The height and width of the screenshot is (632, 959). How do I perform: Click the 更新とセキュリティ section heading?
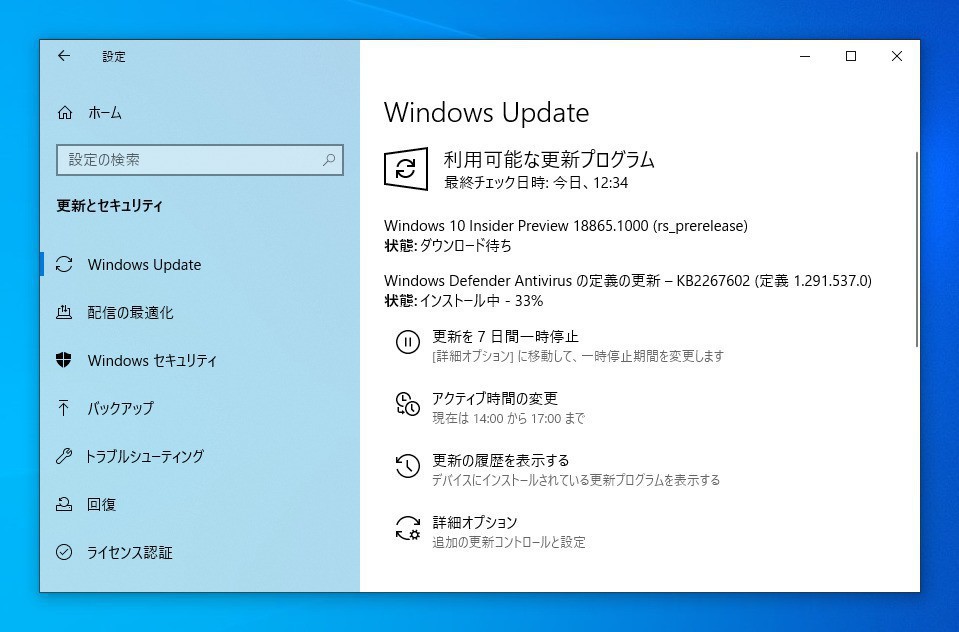109,206
